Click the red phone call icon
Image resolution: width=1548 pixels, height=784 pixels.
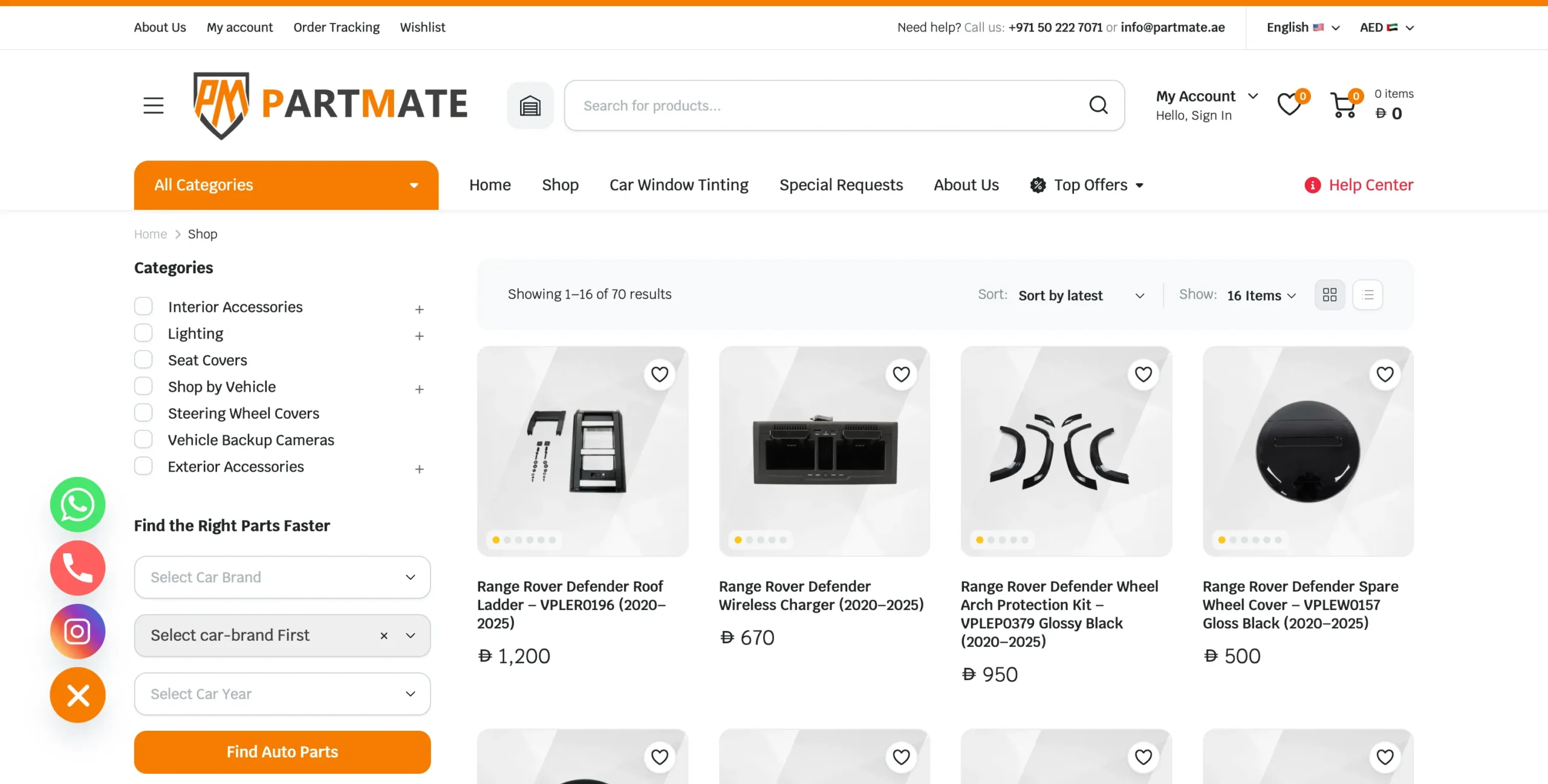[77, 568]
